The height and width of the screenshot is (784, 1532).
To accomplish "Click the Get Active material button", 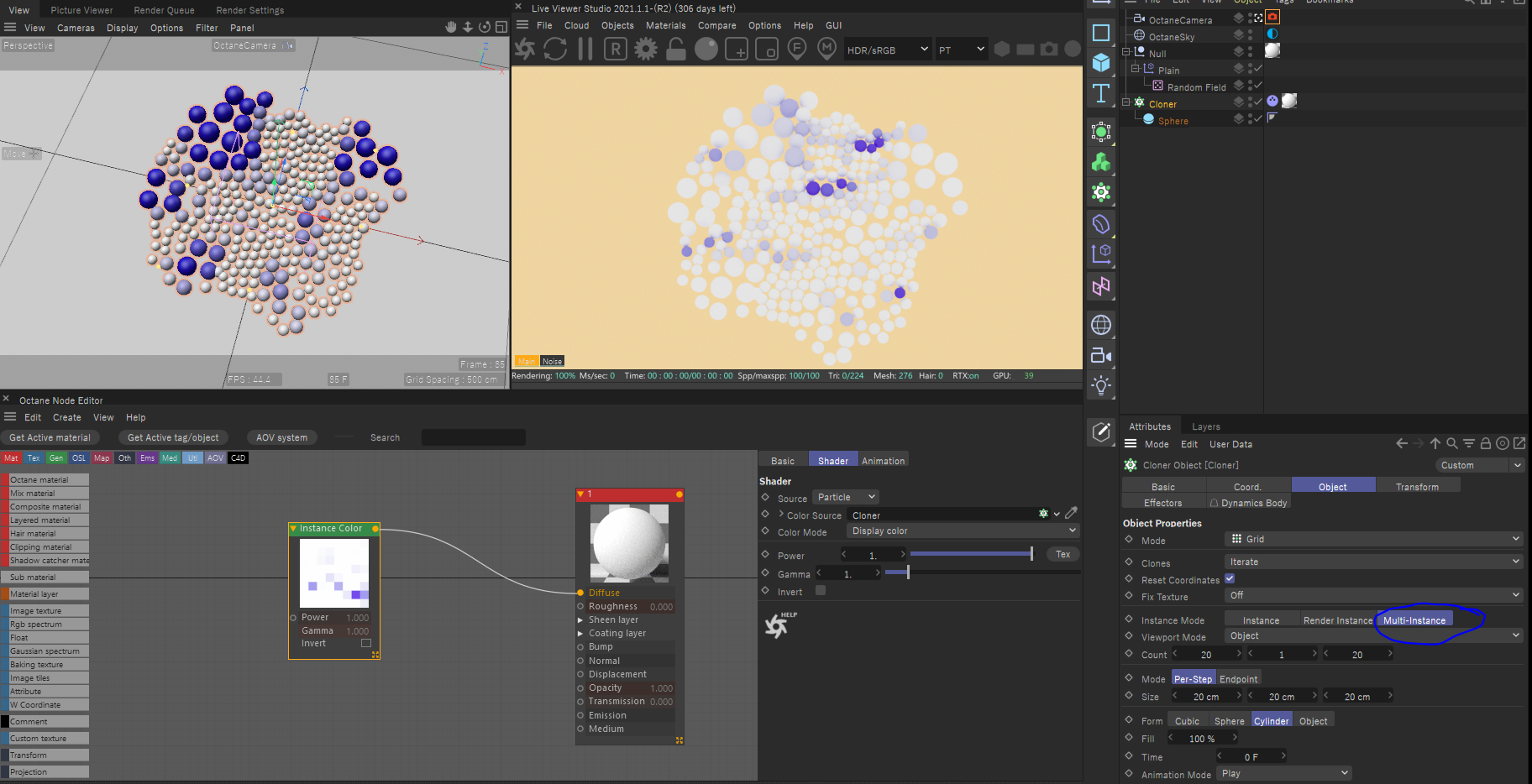I will (x=50, y=437).
